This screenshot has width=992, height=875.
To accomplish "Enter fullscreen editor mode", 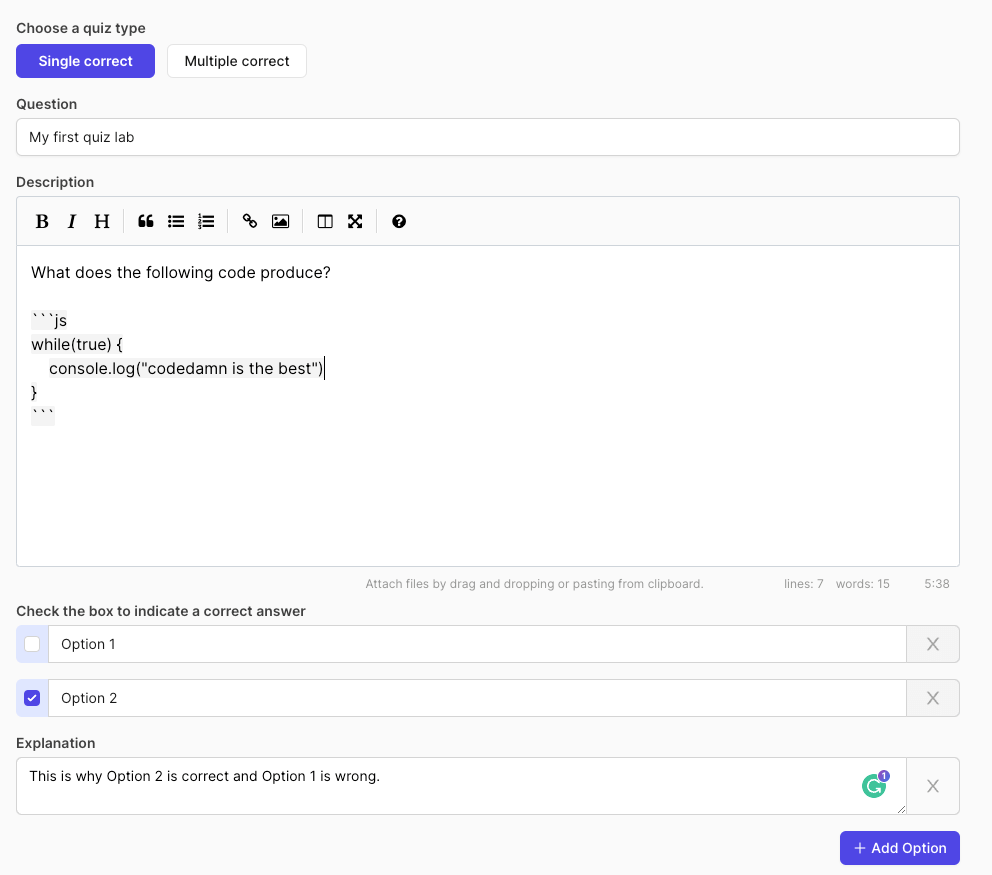I will 355,222.
